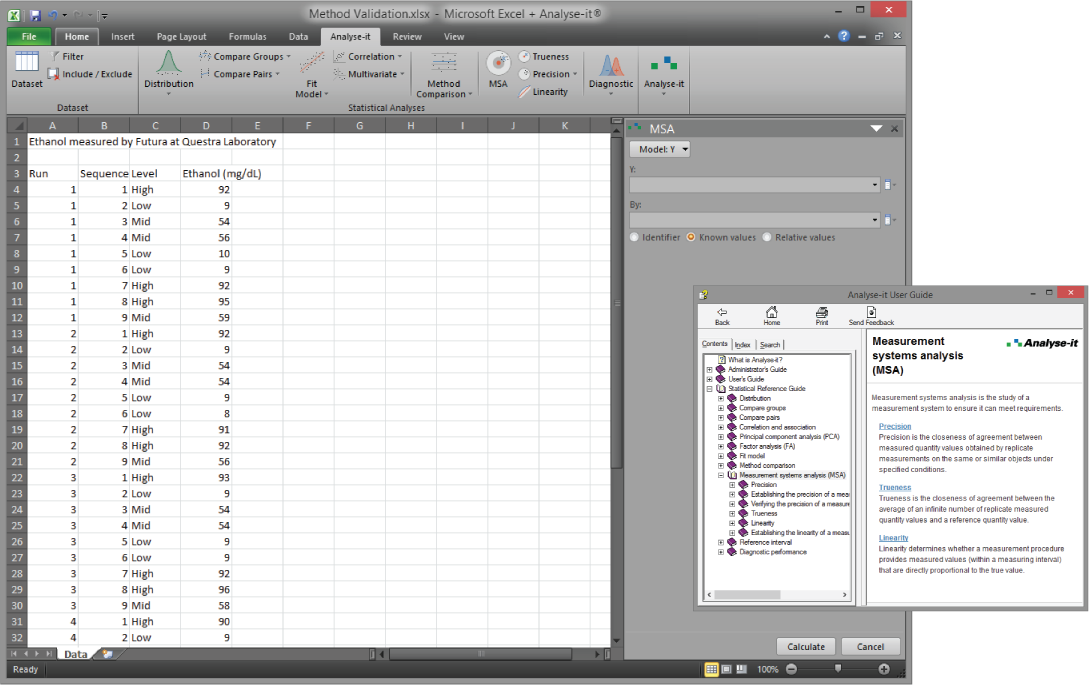Select the Known values radio button
Image resolution: width=1089 pixels, height=685 pixels.
tap(691, 237)
